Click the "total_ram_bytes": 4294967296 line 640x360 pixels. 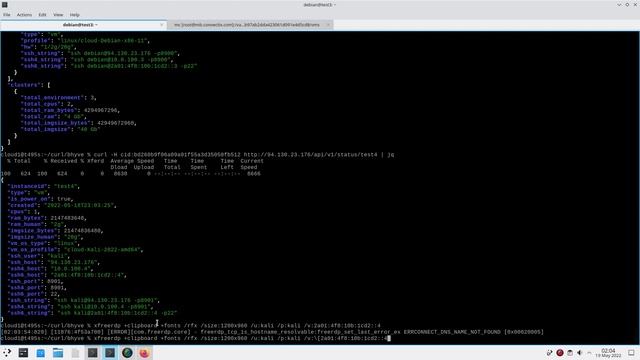click(x=70, y=110)
